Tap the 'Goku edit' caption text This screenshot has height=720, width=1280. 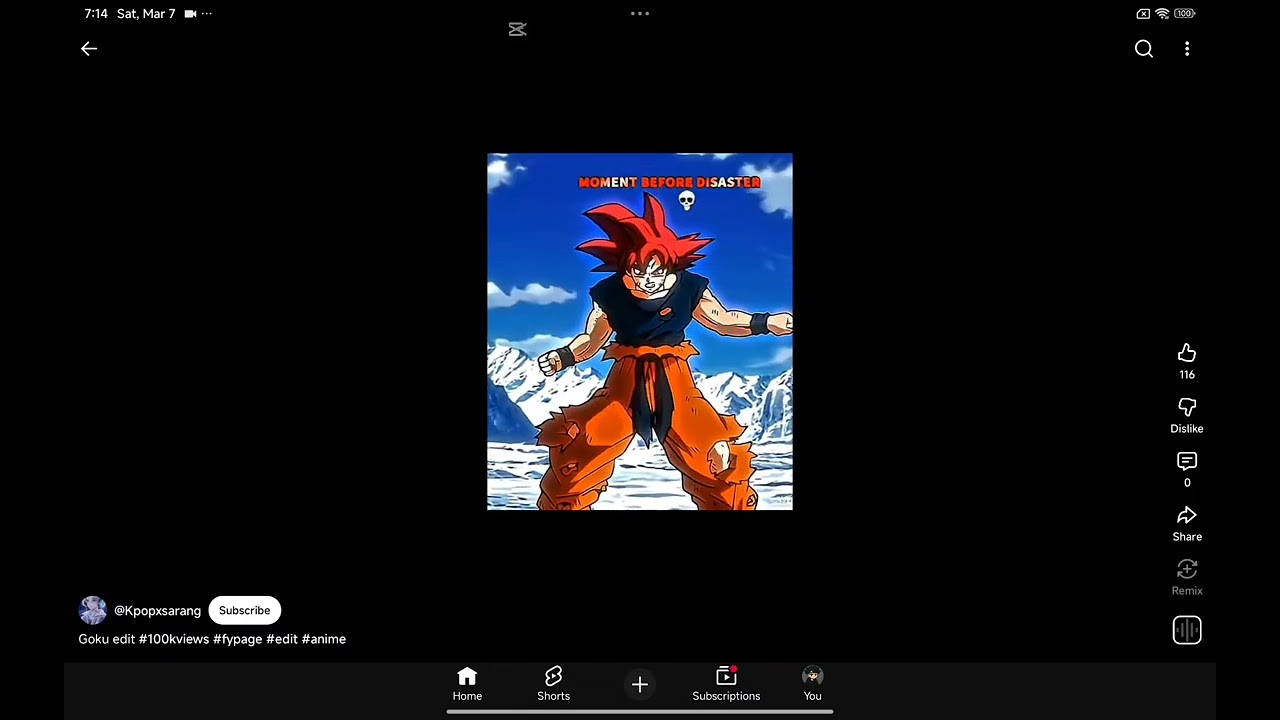[107, 639]
